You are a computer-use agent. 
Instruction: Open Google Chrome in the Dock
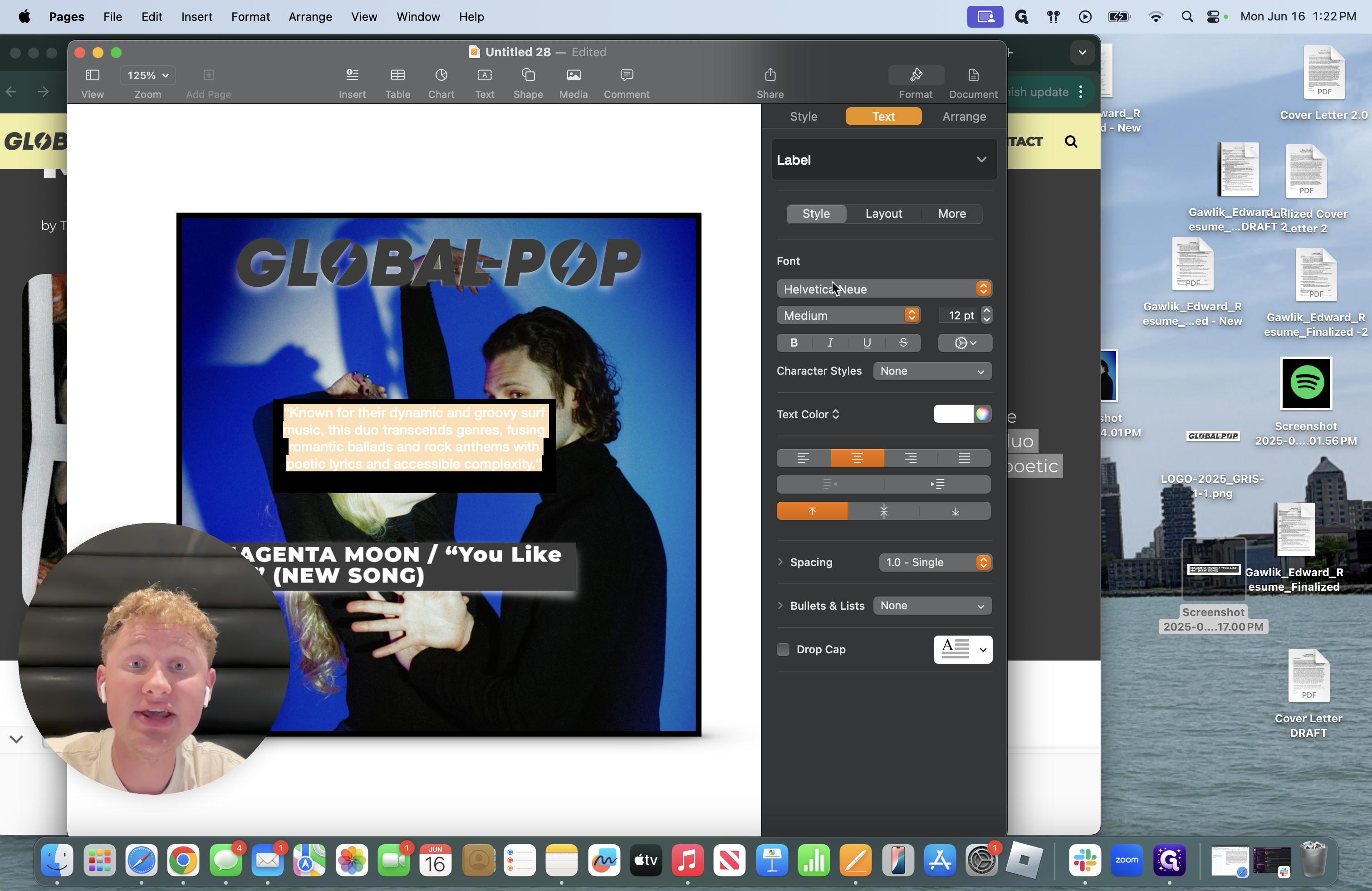(183, 861)
